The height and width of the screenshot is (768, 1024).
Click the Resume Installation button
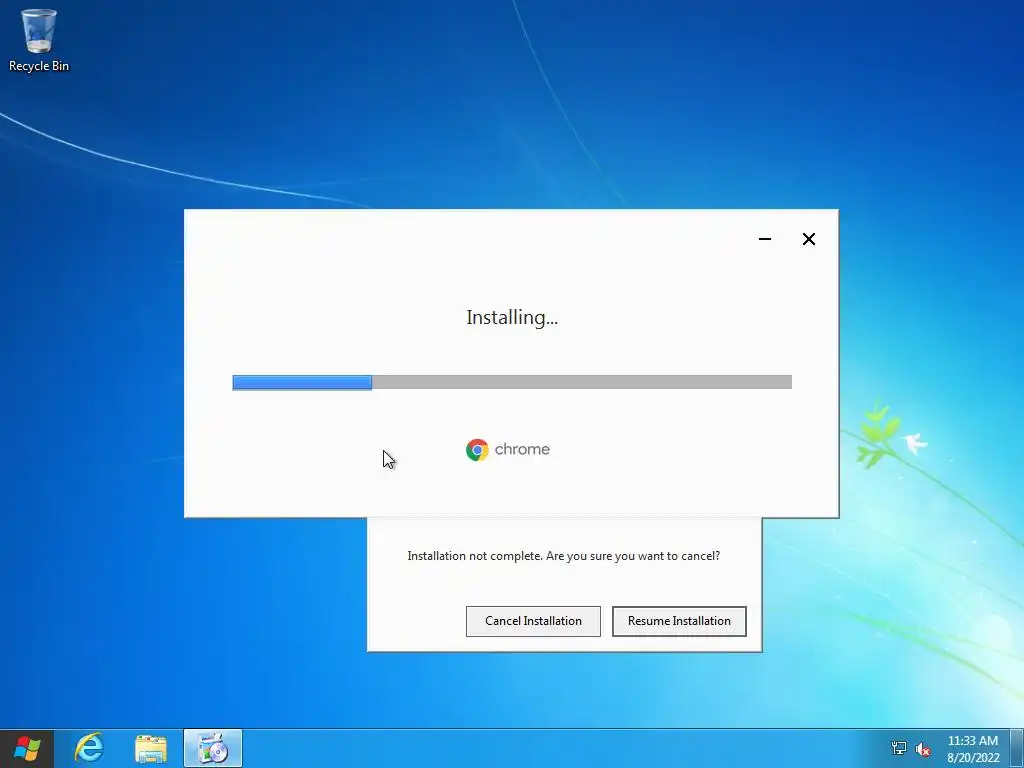(679, 621)
